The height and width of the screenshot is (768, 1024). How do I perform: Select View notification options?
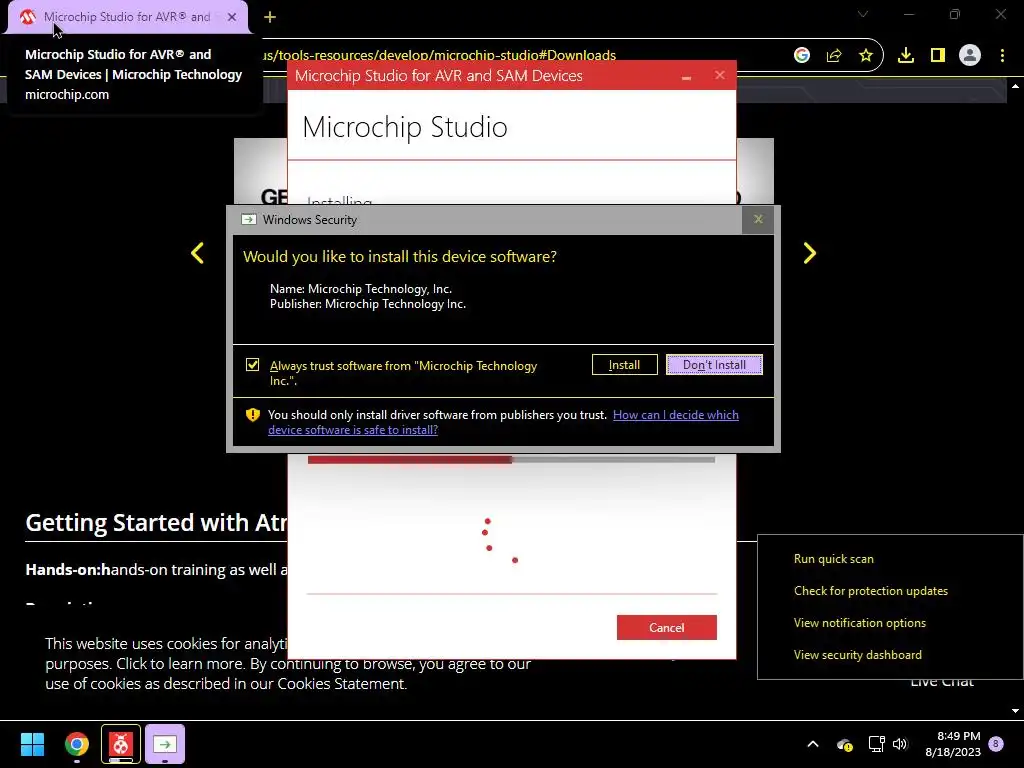tap(859, 622)
